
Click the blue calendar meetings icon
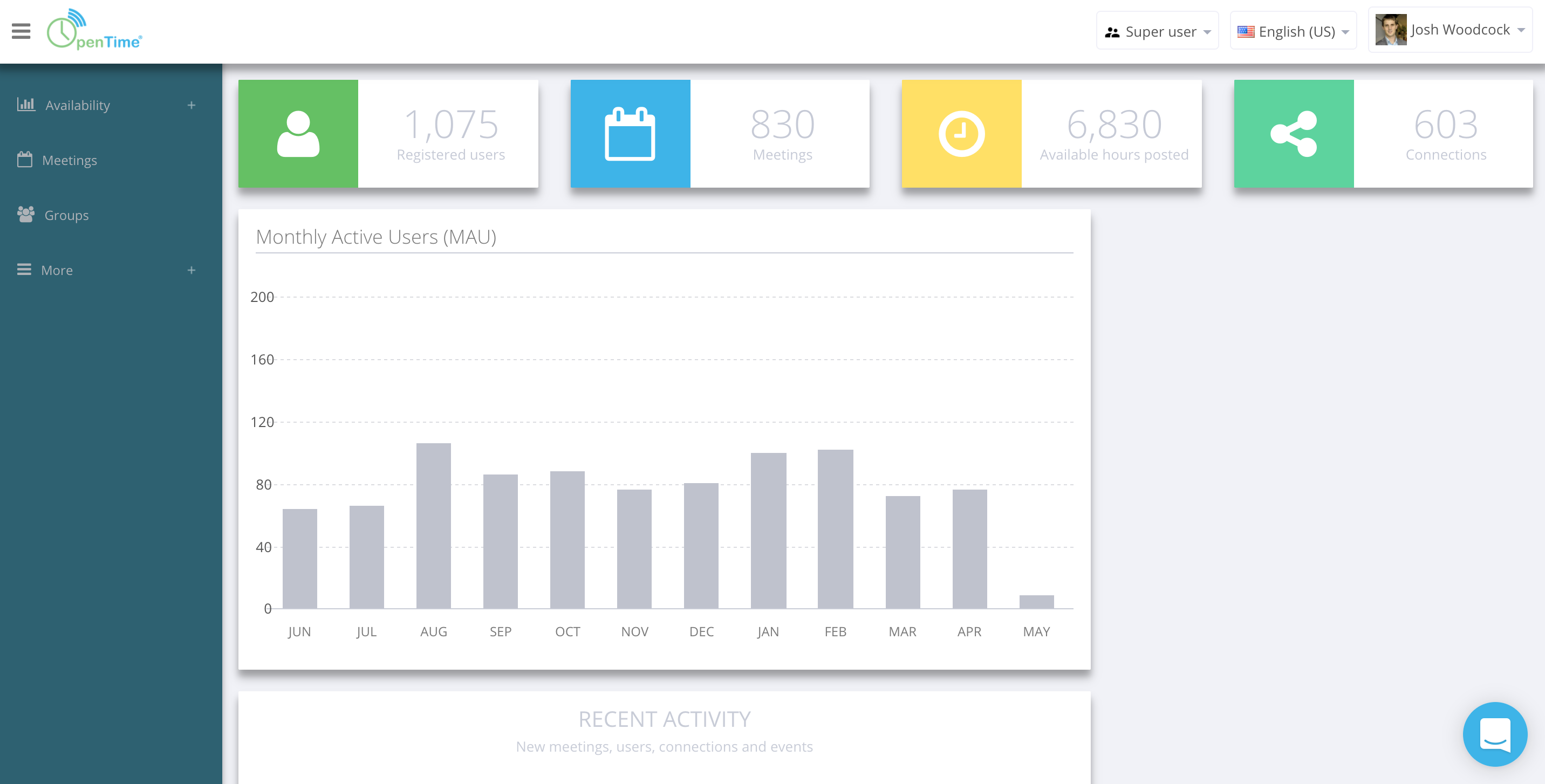coord(630,134)
